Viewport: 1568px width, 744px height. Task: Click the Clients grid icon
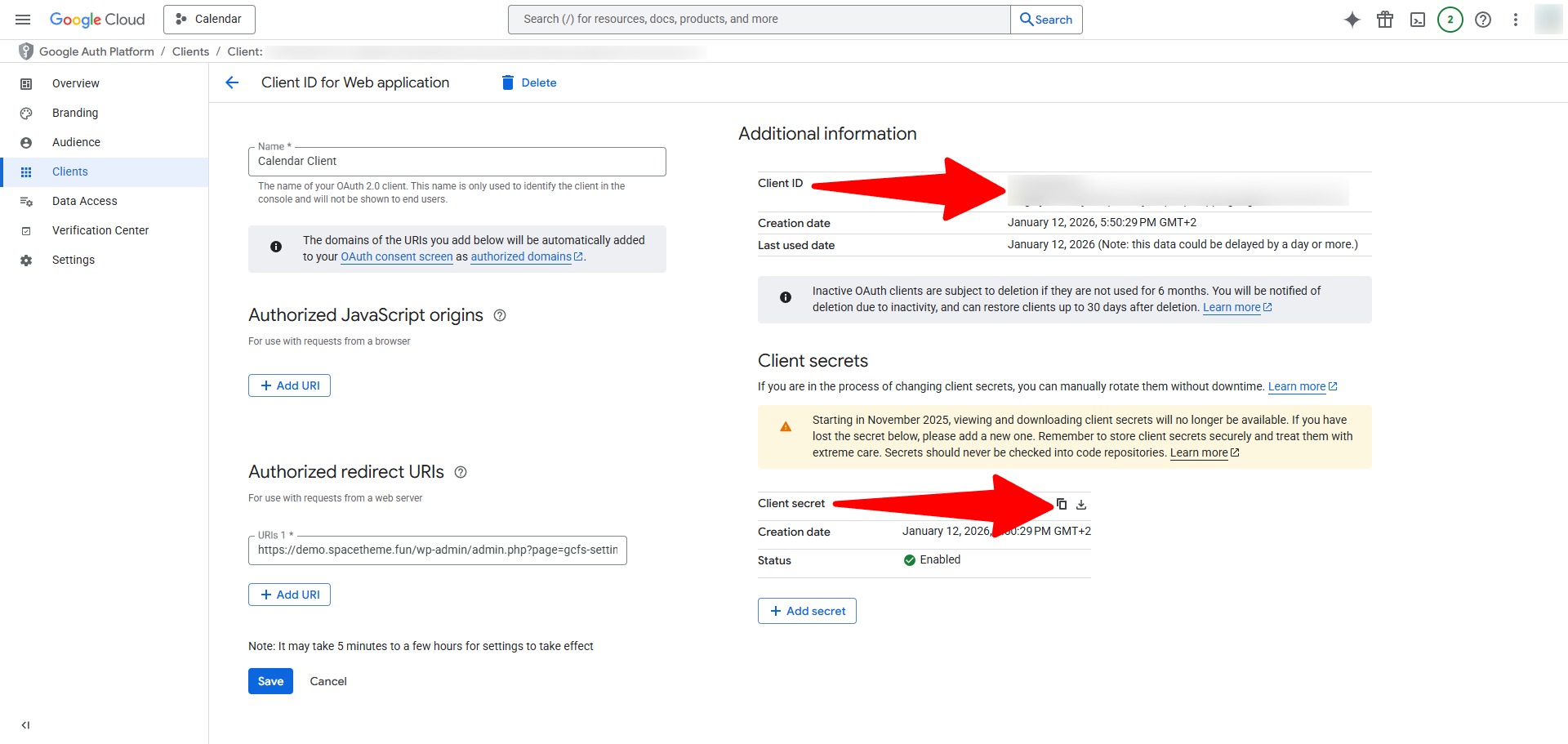(26, 172)
